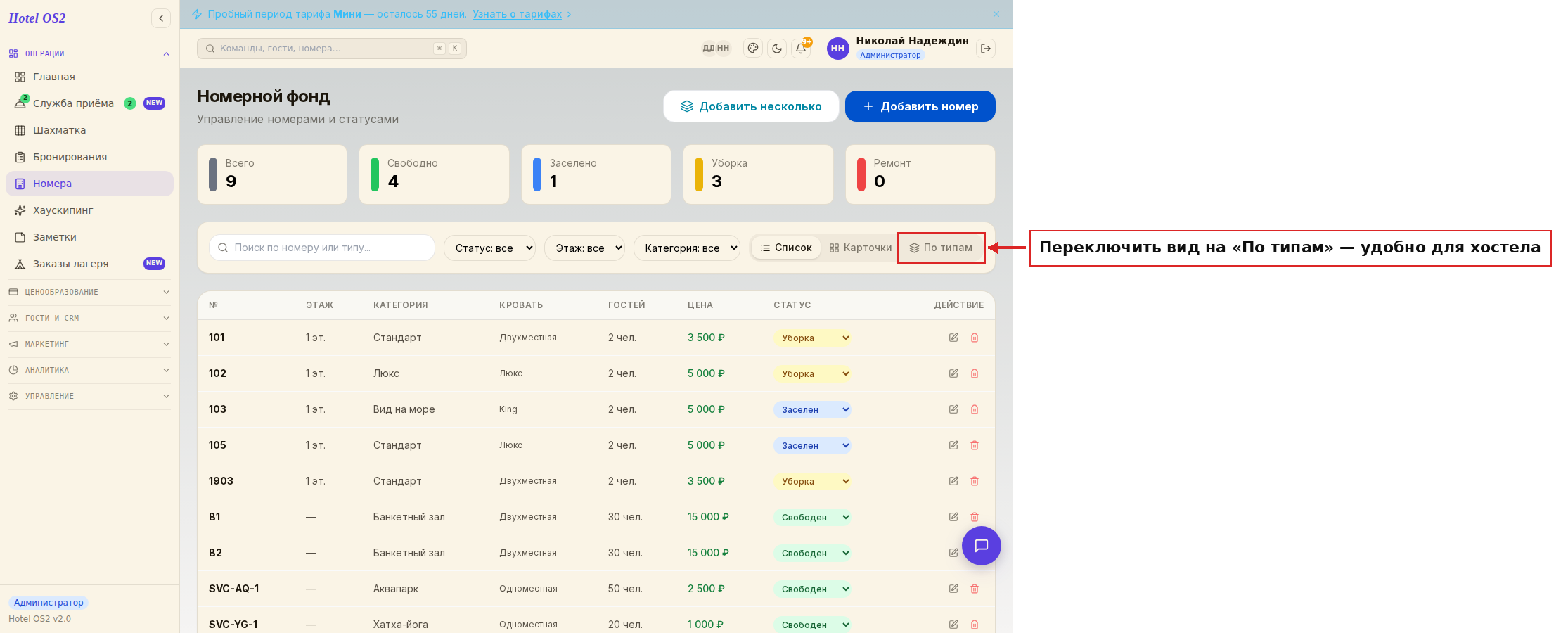Click the Ремонт stat card
The height and width of the screenshot is (633, 1568).
(920, 174)
